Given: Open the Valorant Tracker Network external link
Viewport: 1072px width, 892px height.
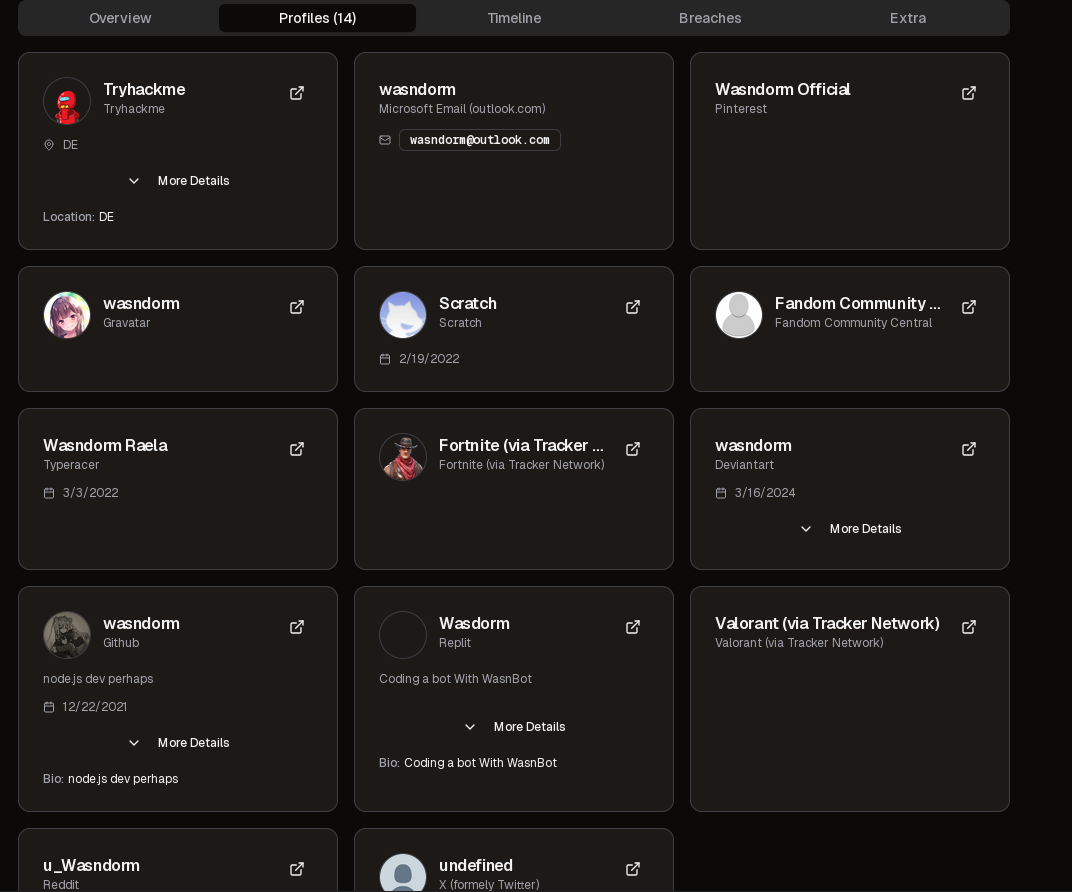Looking at the screenshot, I should [x=969, y=627].
